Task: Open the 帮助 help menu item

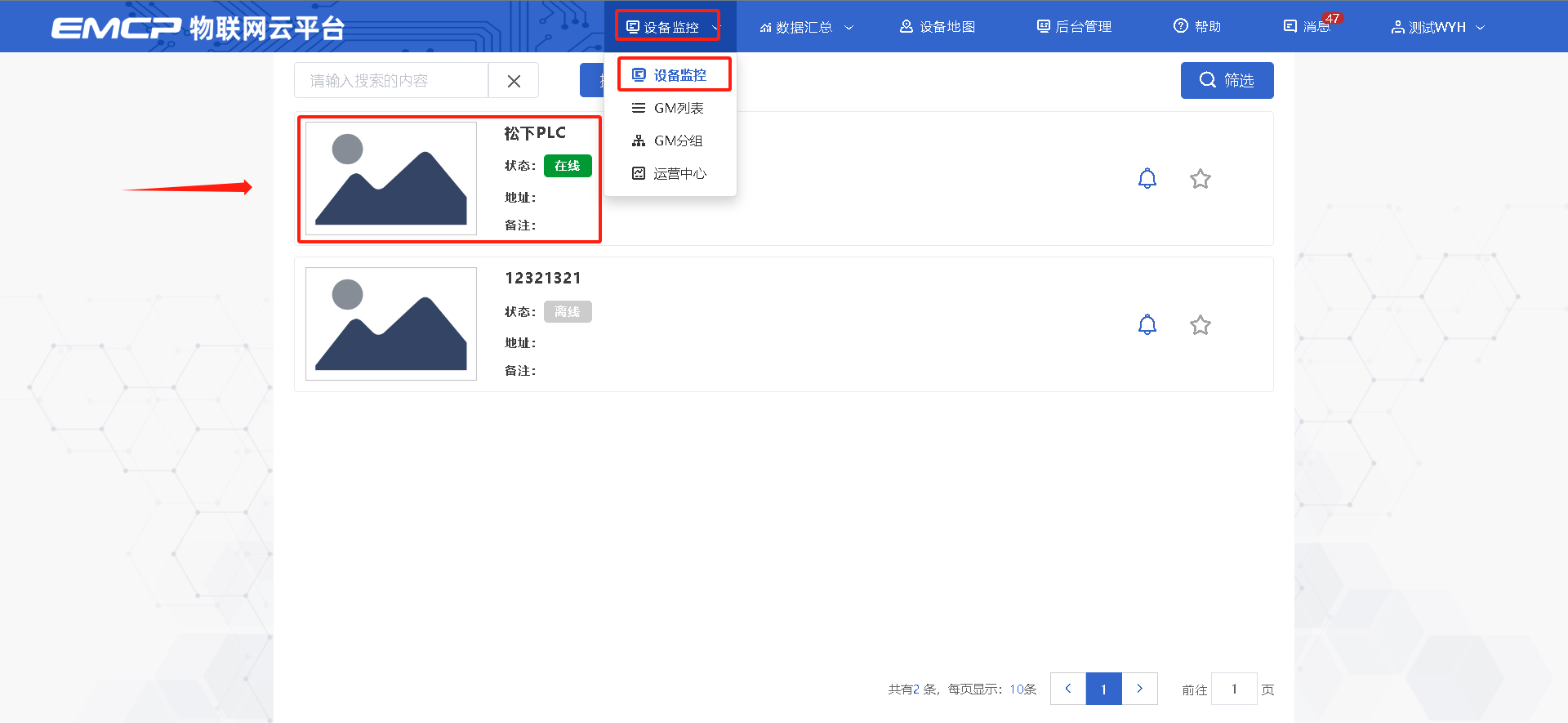Action: point(1197,27)
